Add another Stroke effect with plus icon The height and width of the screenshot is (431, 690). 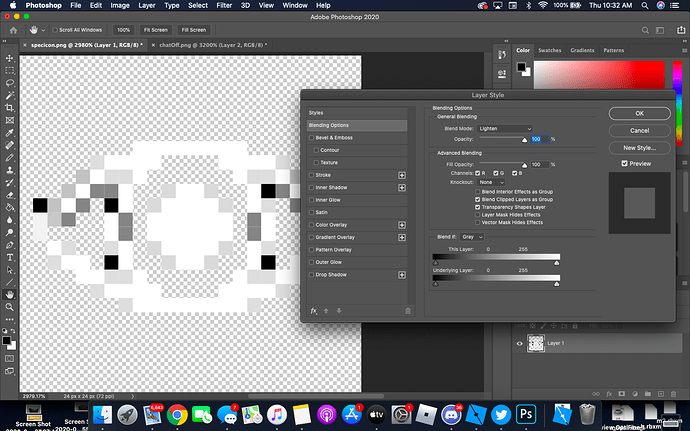coord(402,175)
